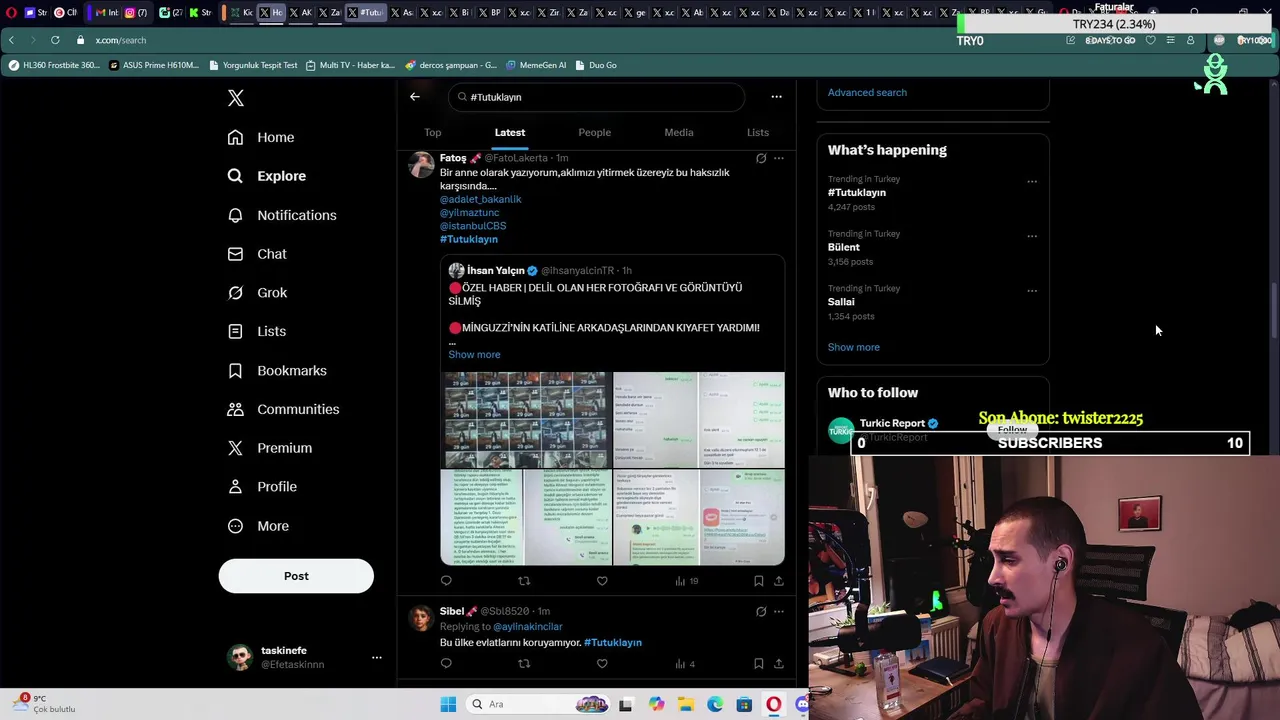Open Lists in sidebar
The height and width of the screenshot is (720, 1280).
[x=257, y=331]
